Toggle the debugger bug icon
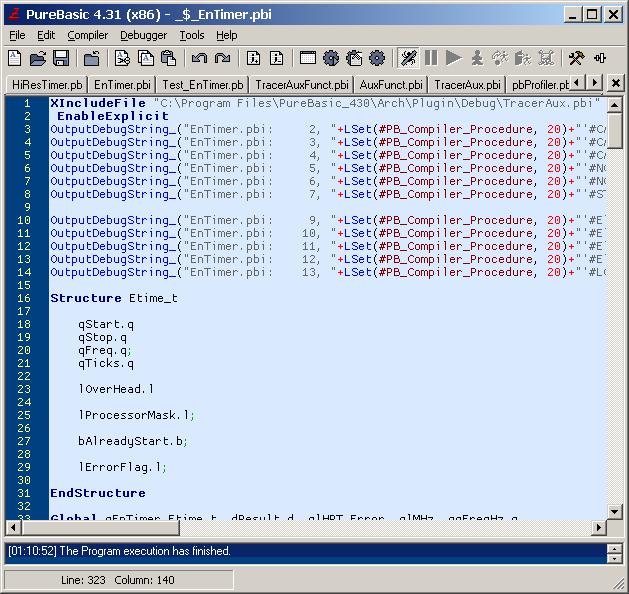This screenshot has width=629, height=594. (x=408, y=58)
